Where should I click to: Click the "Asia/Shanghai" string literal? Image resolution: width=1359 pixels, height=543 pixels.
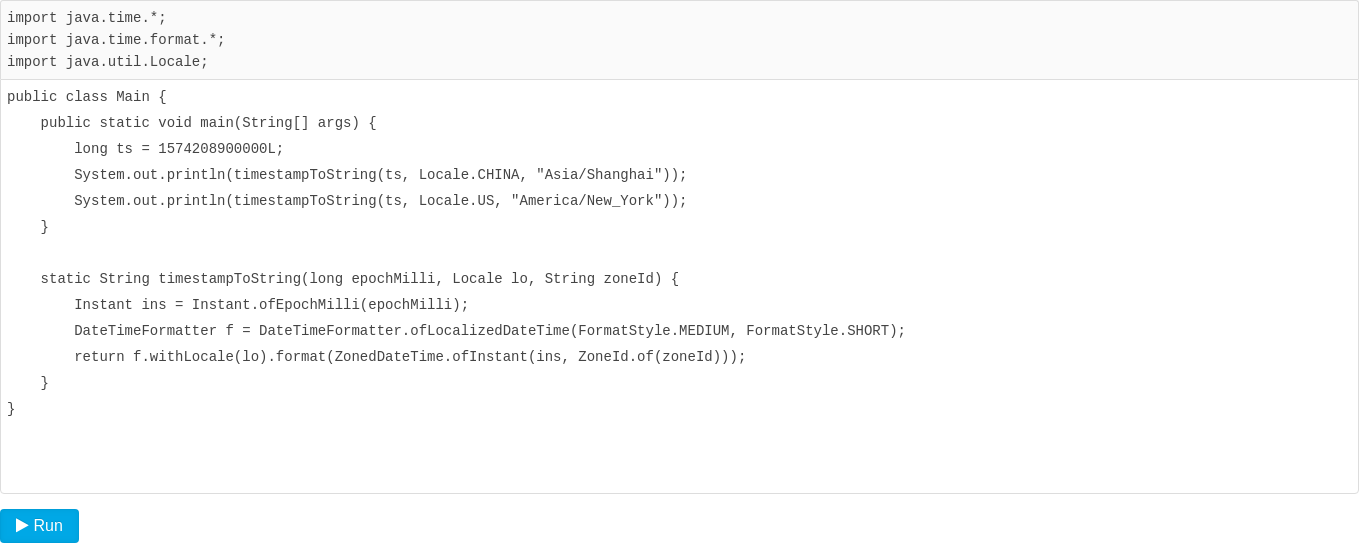tap(599, 175)
